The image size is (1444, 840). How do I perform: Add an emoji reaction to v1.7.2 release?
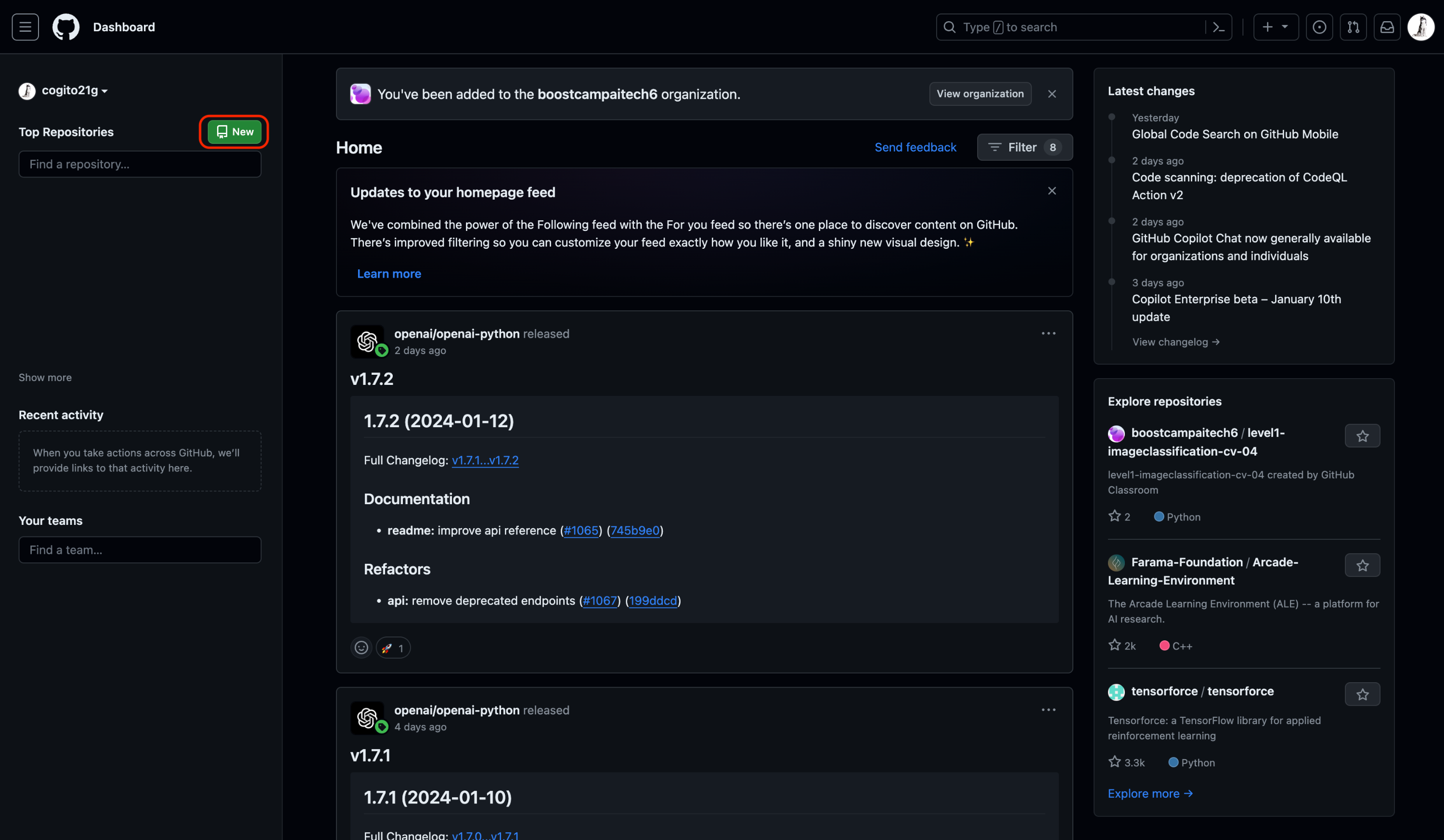(361, 648)
